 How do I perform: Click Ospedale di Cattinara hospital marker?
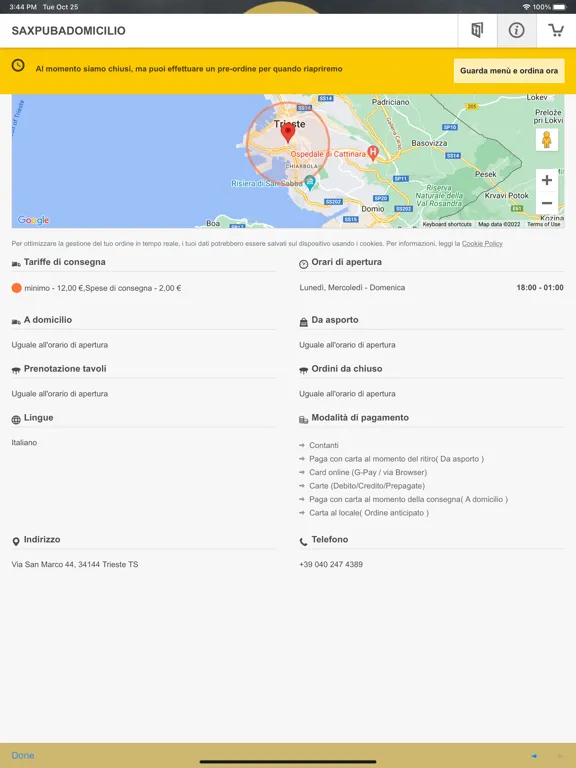coord(373,153)
